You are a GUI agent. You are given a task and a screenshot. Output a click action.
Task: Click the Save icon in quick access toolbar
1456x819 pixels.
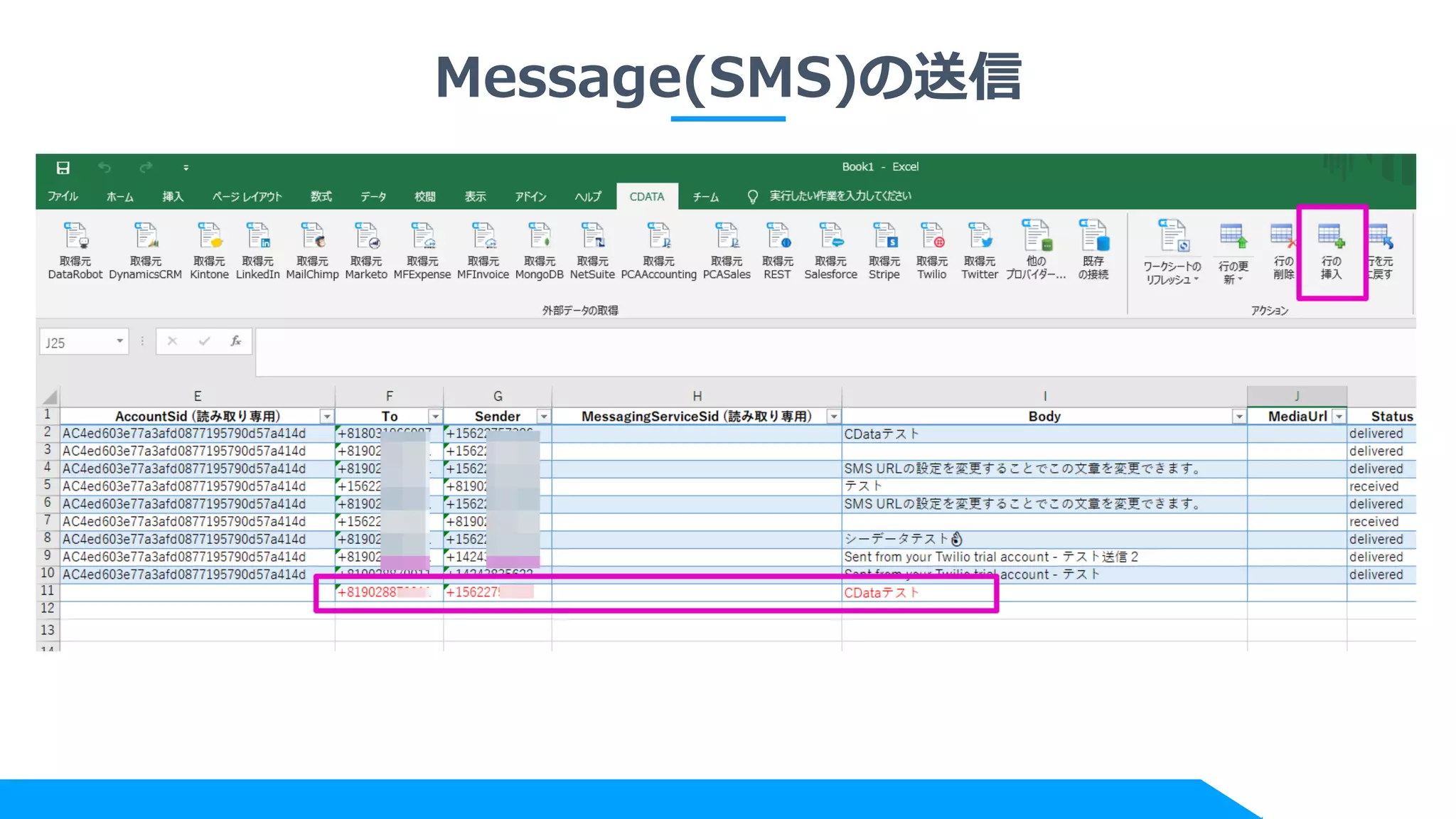point(63,168)
